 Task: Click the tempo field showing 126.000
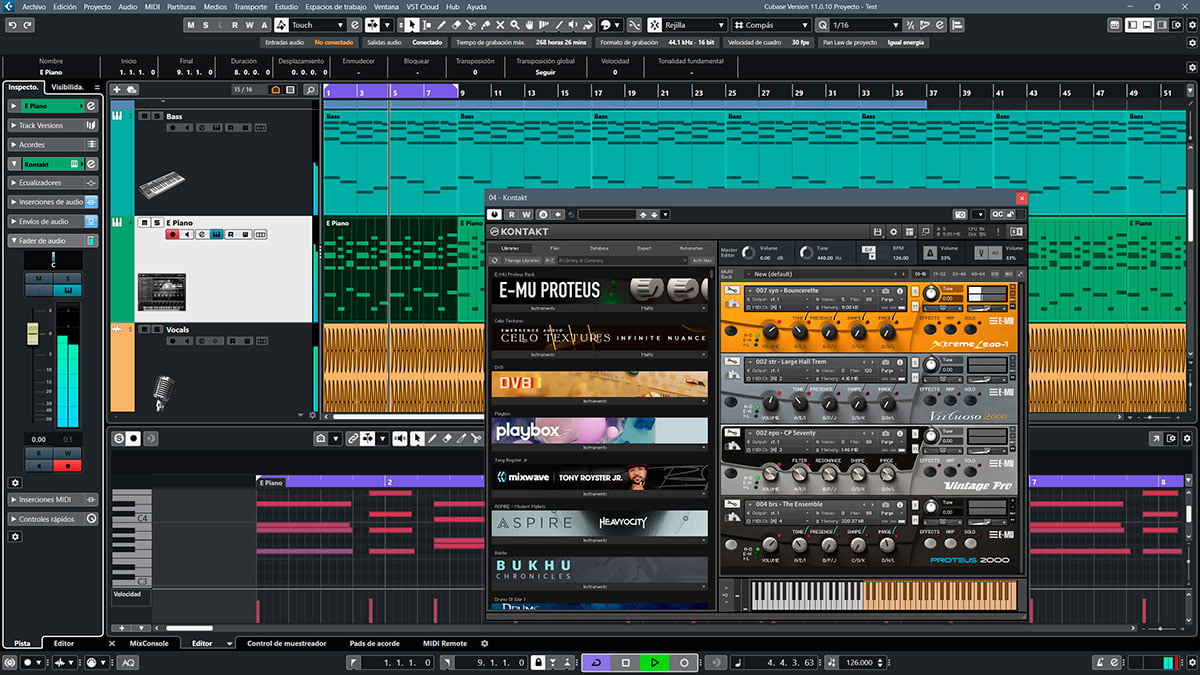pos(859,662)
